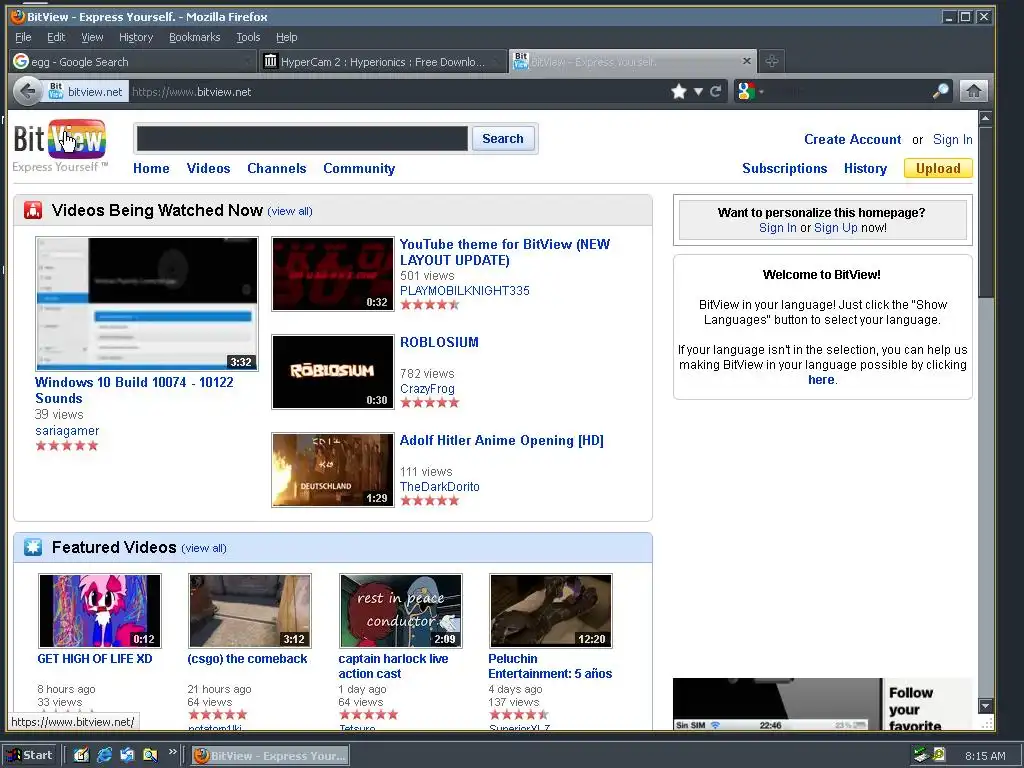The image size is (1024, 768).
Task: Go to Subscriptions
Action: pyautogui.click(x=784, y=168)
